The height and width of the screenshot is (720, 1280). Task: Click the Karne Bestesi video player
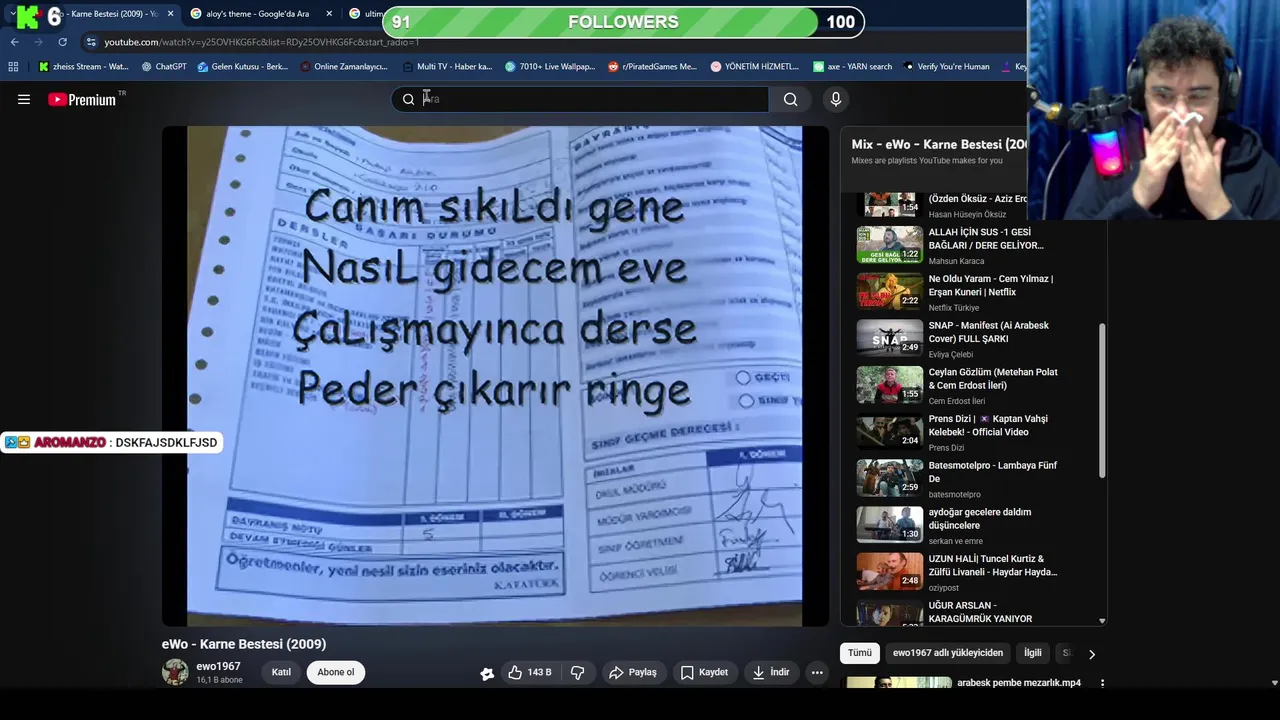click(495, 376)
